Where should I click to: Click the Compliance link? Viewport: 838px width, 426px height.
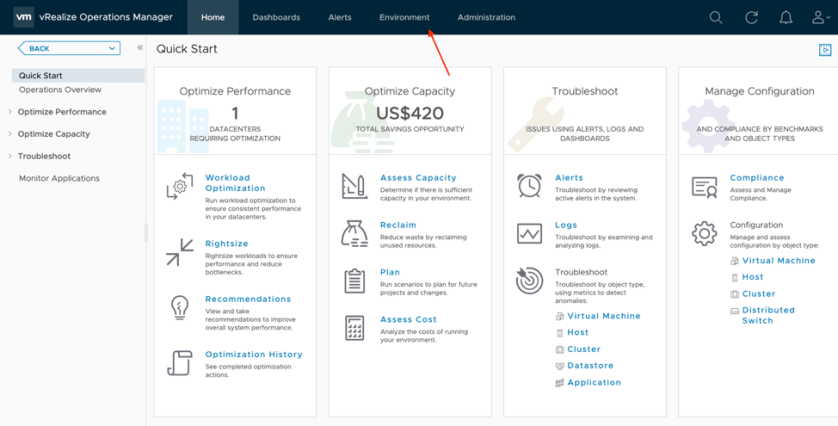click(x=756, y=178)
